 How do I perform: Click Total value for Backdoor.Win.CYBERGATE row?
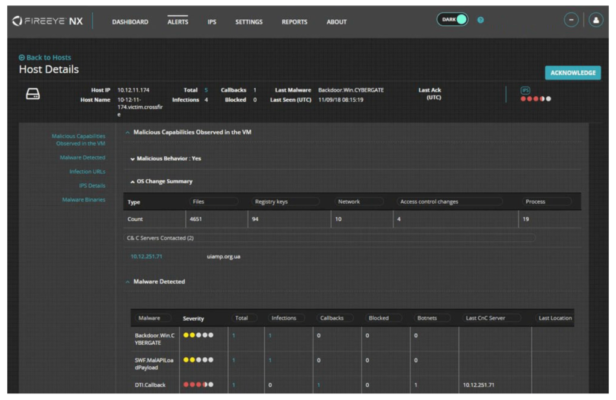[x=234, y=336]
